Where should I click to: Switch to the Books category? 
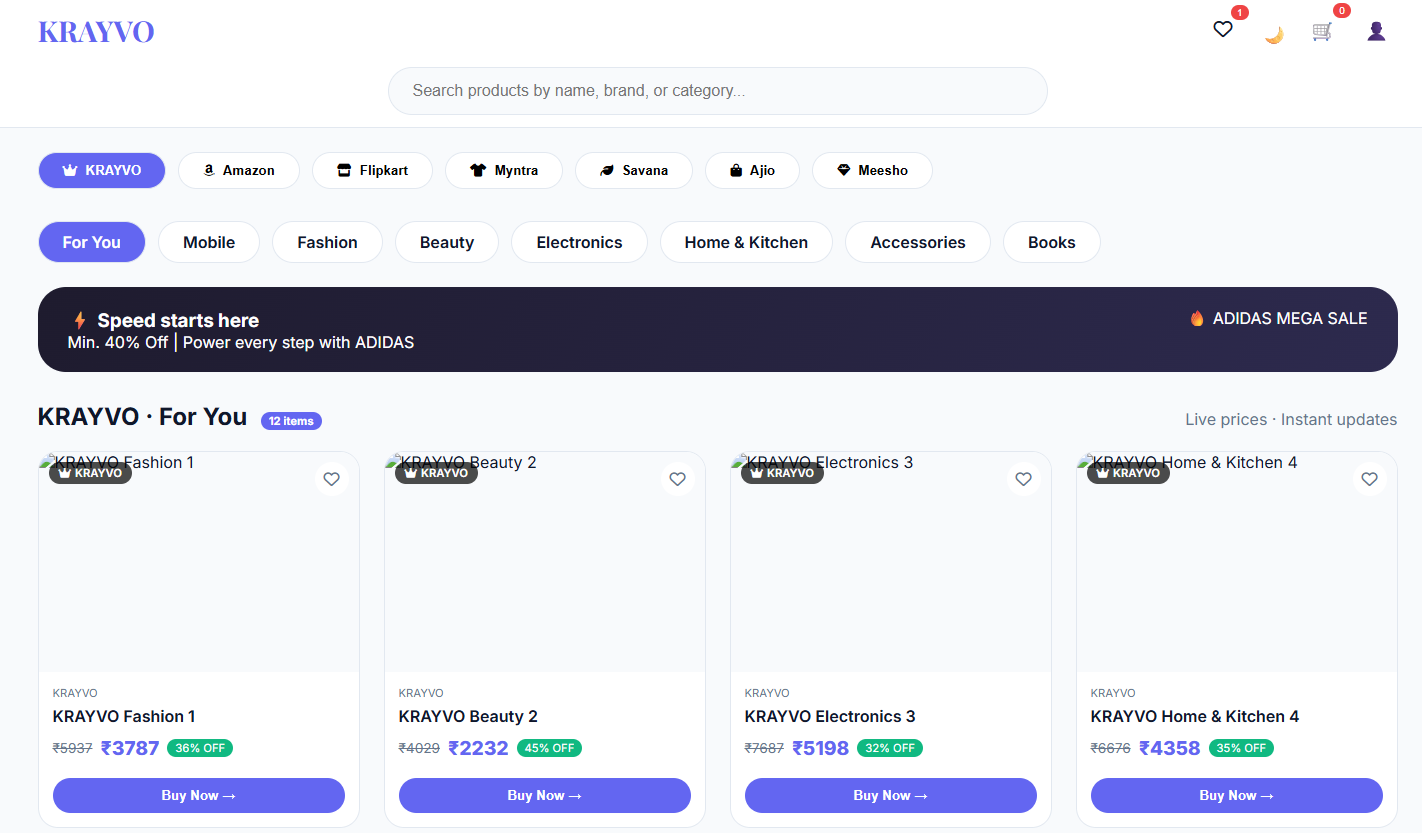point(1052,242)
